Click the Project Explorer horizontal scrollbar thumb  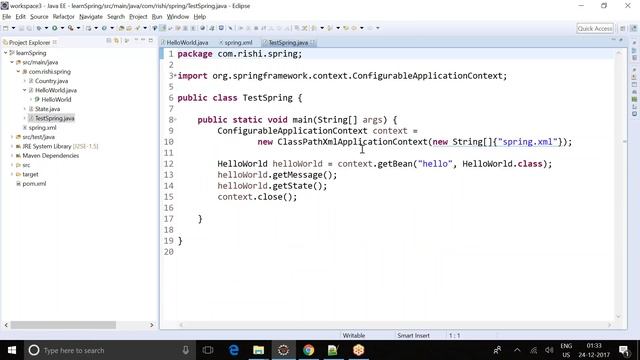coord(63,325)
